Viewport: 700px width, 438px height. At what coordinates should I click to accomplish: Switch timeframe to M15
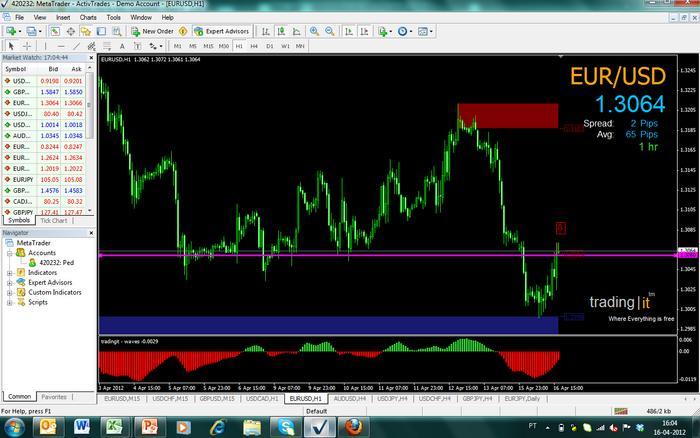208,46
